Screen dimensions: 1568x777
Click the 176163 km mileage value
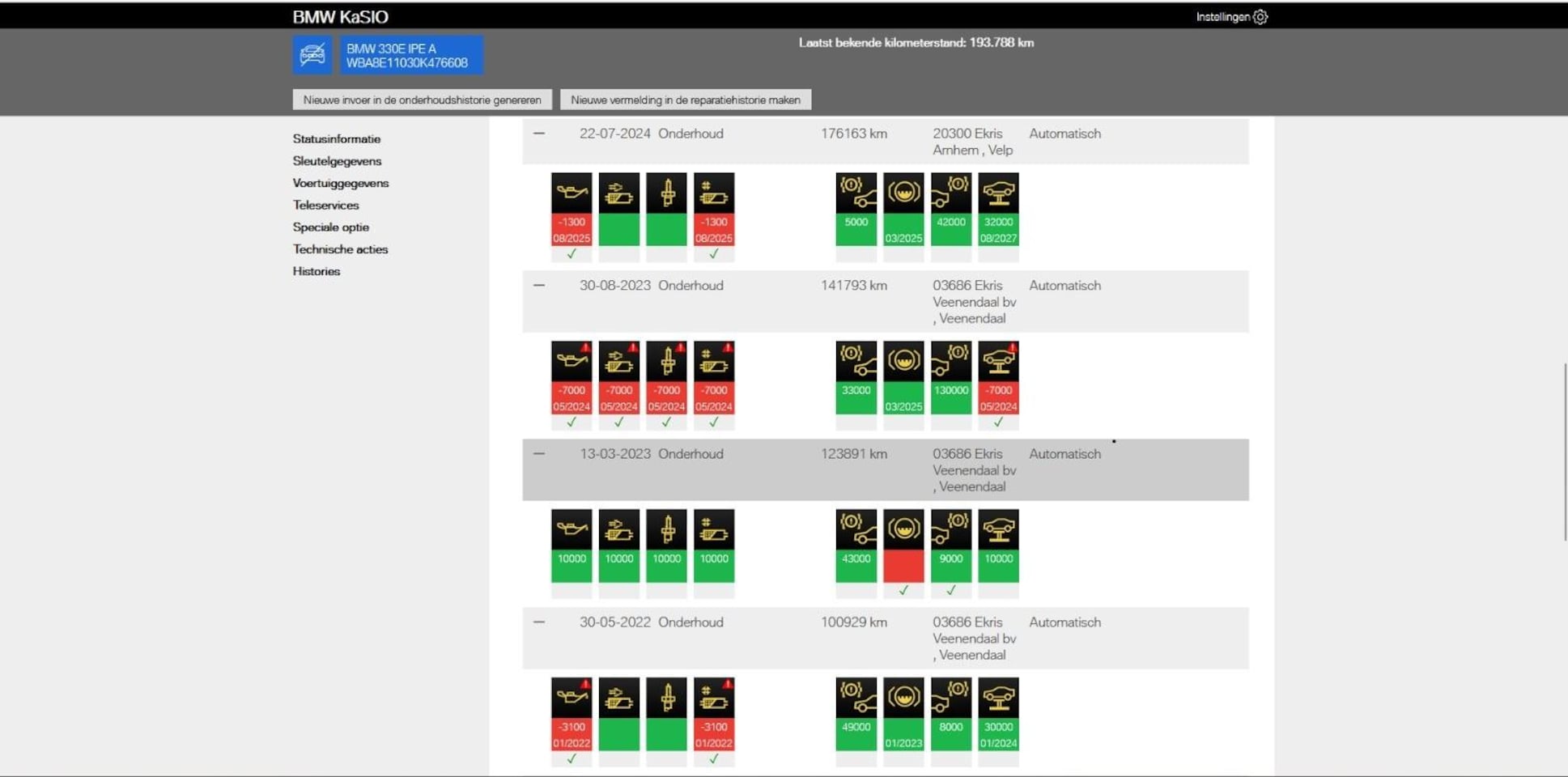[x=854, y=134]
